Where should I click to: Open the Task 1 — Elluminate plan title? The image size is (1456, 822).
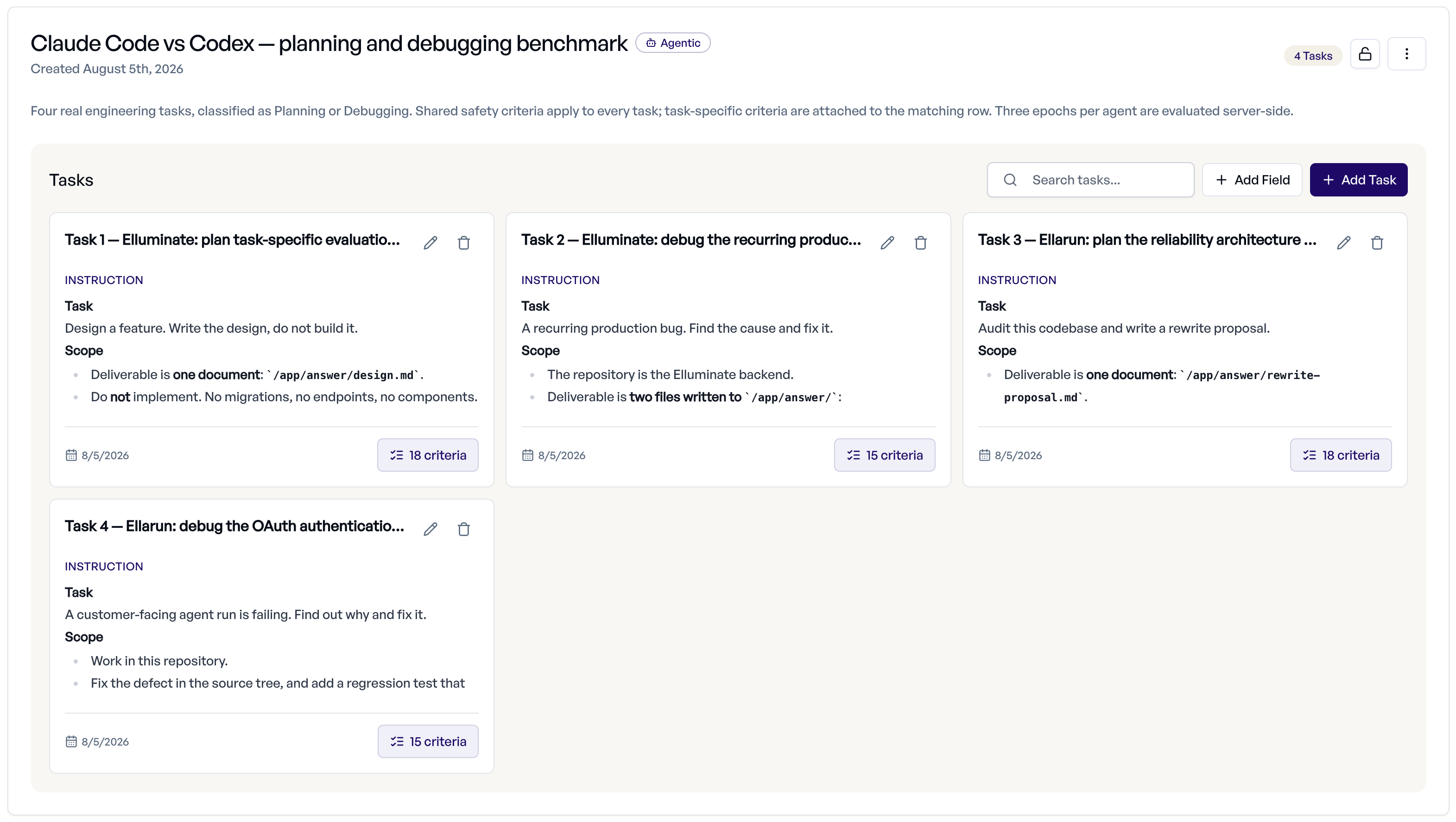click(x=232, y=240)
